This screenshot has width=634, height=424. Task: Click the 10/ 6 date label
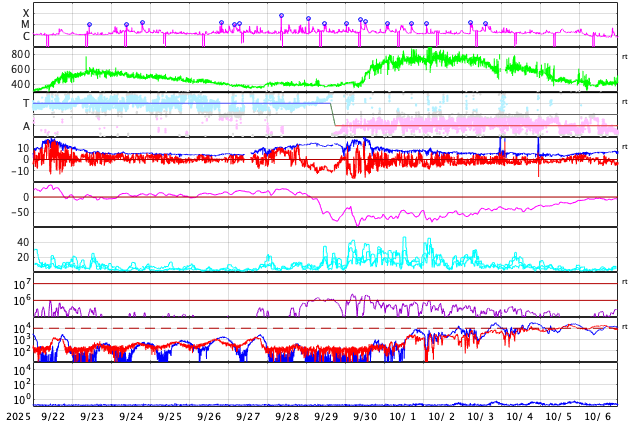[598, 416]
